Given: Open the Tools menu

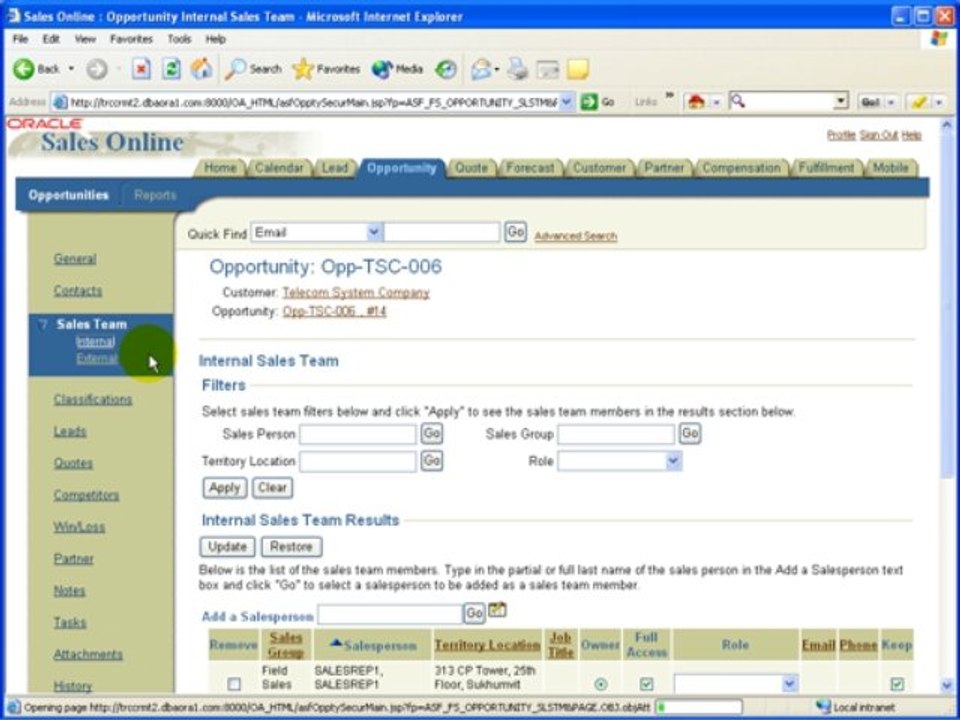Looking at the screenshot, I should (x=179, y=39).
